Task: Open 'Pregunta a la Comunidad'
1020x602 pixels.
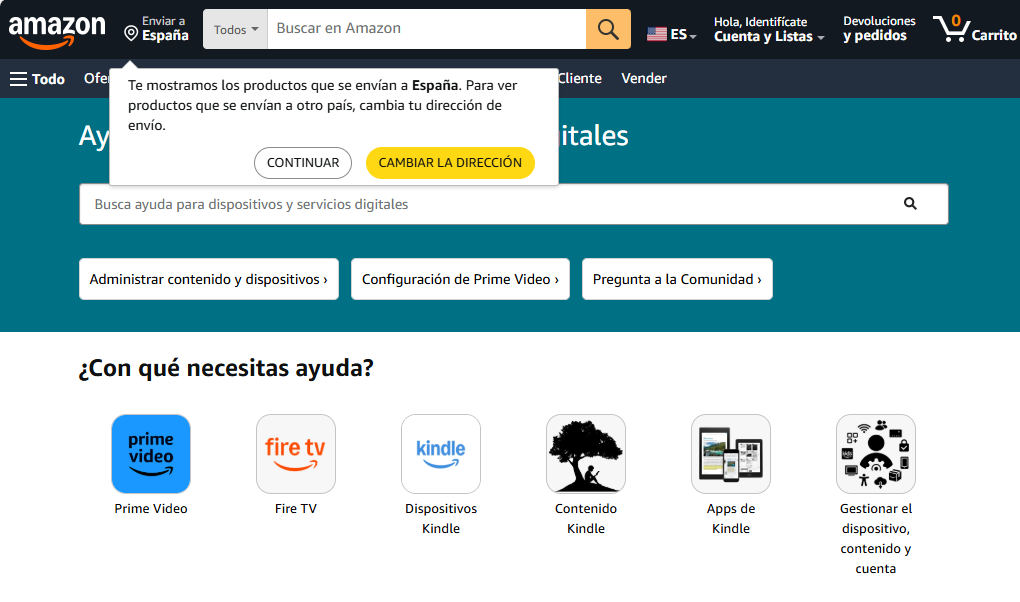Action: tap(677, 279)
